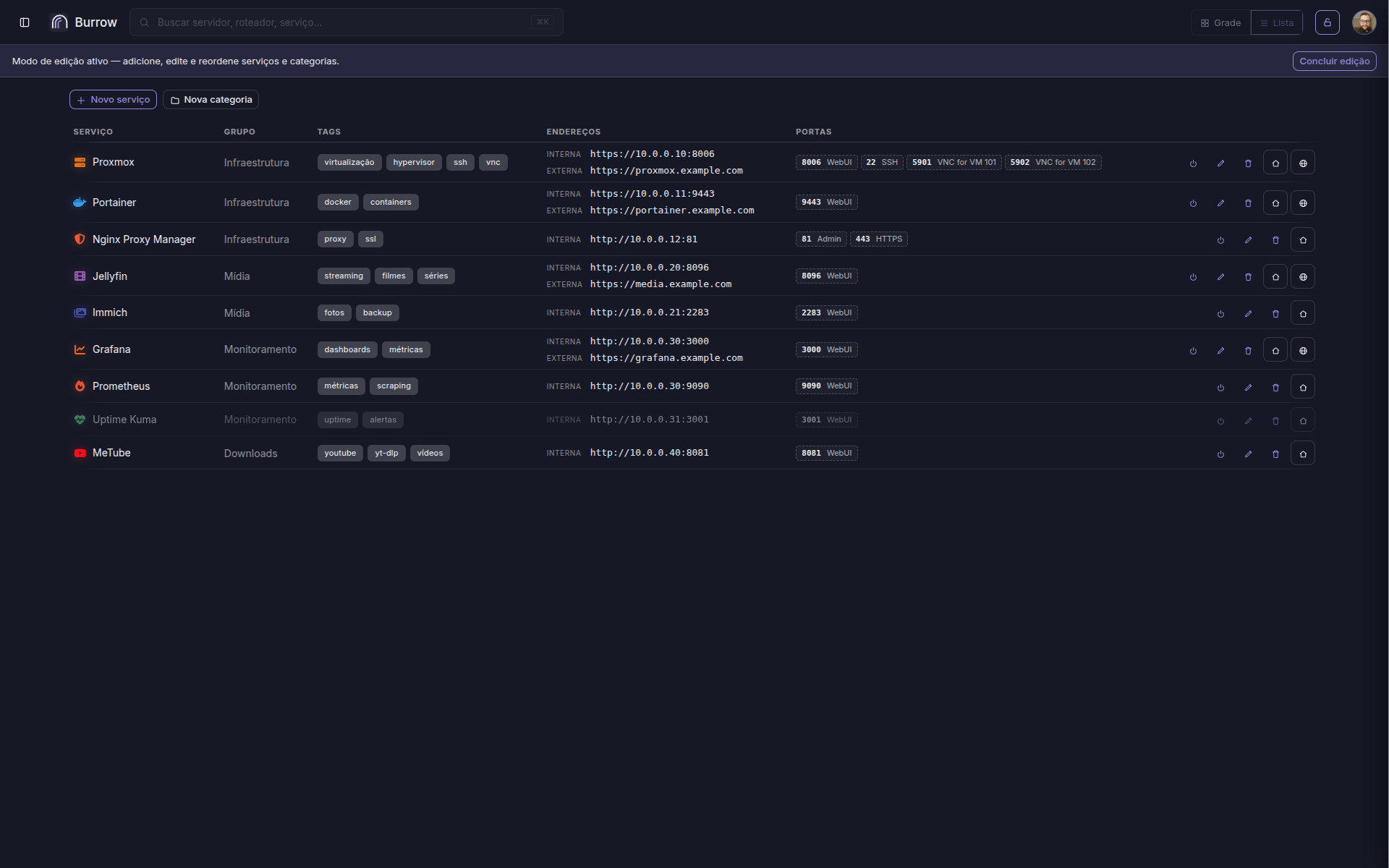This screenshot has width=1389, height=868.
Task: Toggle power state for Uptime Kuma
Action: (x=1220, y=421)
